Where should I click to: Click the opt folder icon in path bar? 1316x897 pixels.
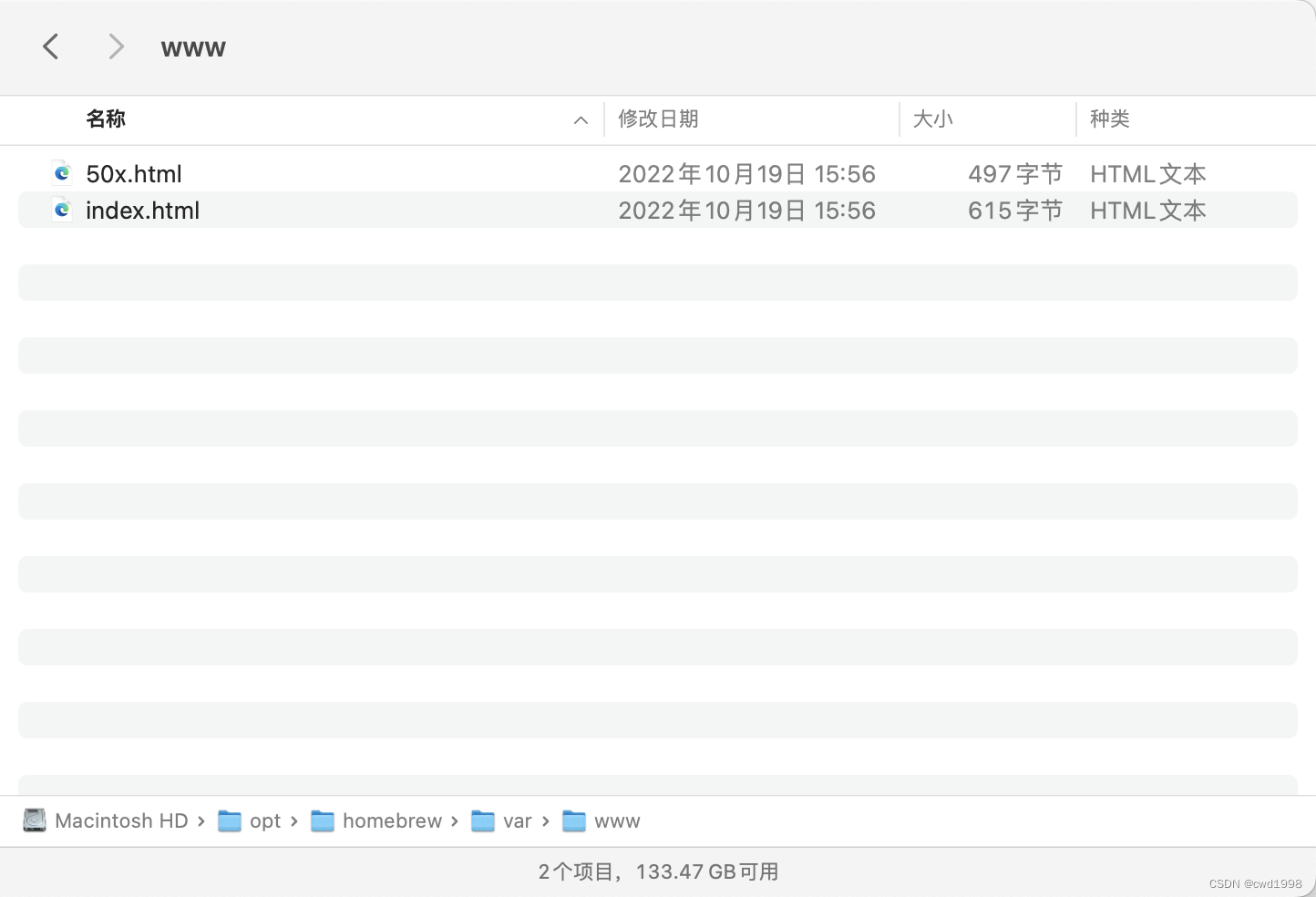coord(230,821)
